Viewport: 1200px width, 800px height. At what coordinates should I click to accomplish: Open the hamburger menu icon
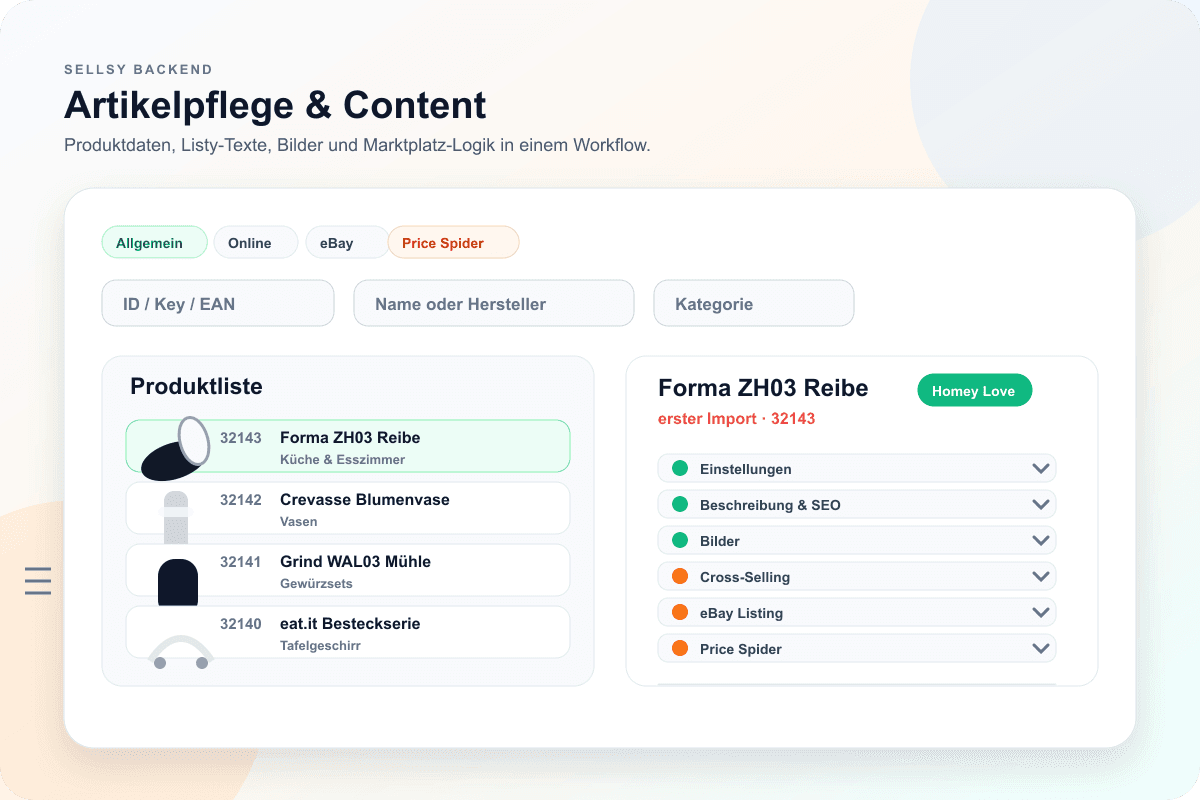[38, 580]
